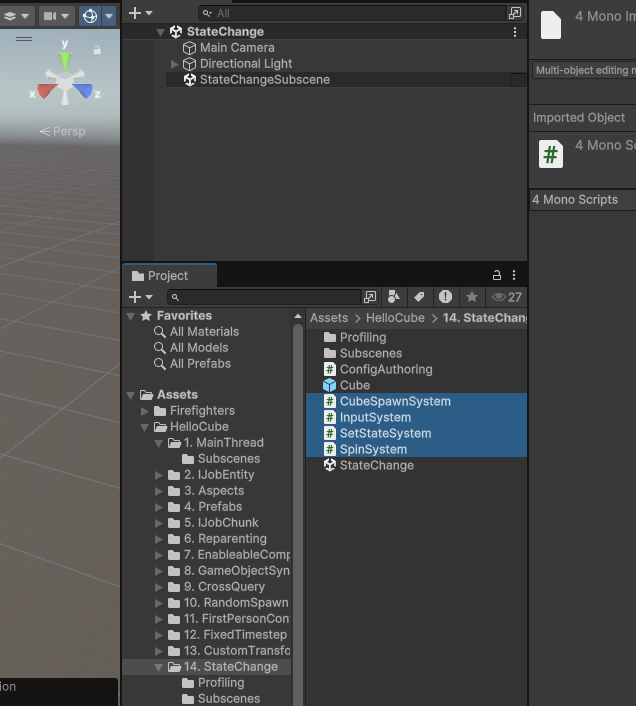This screenshot has width=636, height=706.
Task: Toggle the StateChangeSubscene open checkbox
Action: pyautogui.click(x=518, y=80)
